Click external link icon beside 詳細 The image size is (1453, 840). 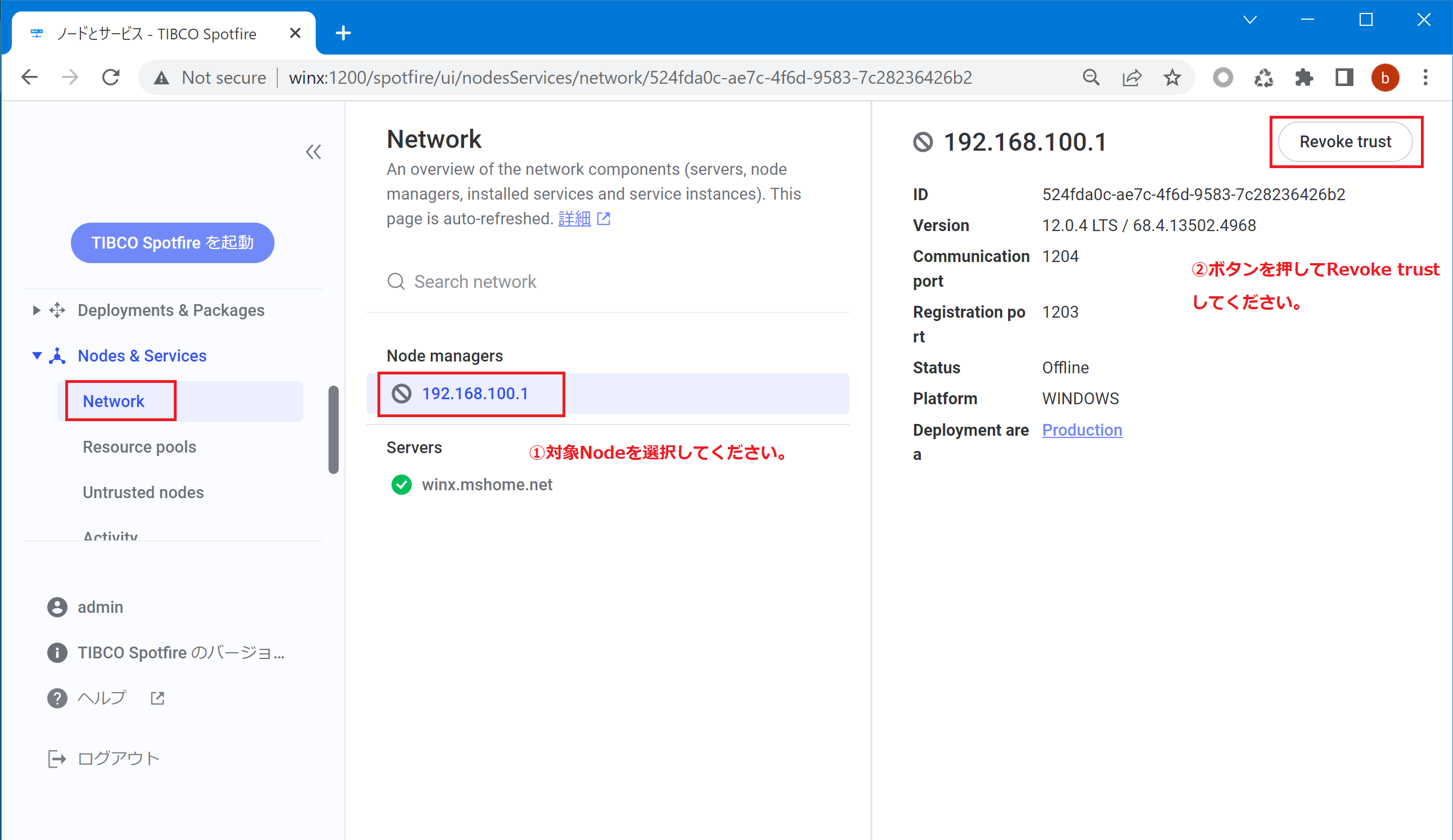pos(603,219)
